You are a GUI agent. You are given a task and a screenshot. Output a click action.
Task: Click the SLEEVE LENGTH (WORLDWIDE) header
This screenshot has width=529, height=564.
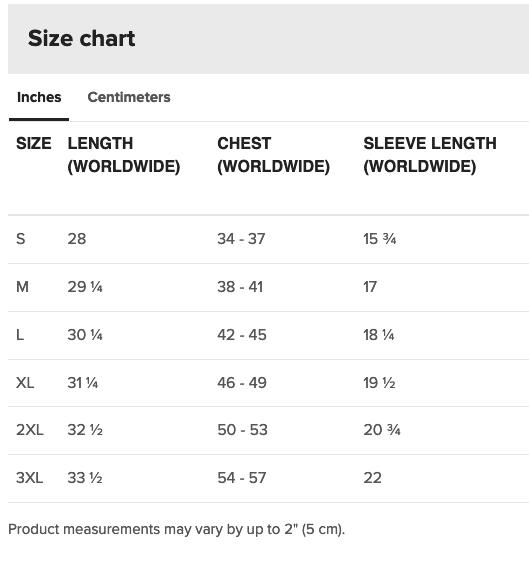tap(430, 155)
